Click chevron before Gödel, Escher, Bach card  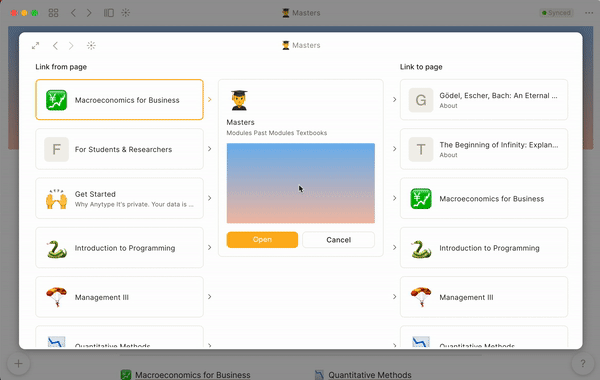[x=395, y=99]
